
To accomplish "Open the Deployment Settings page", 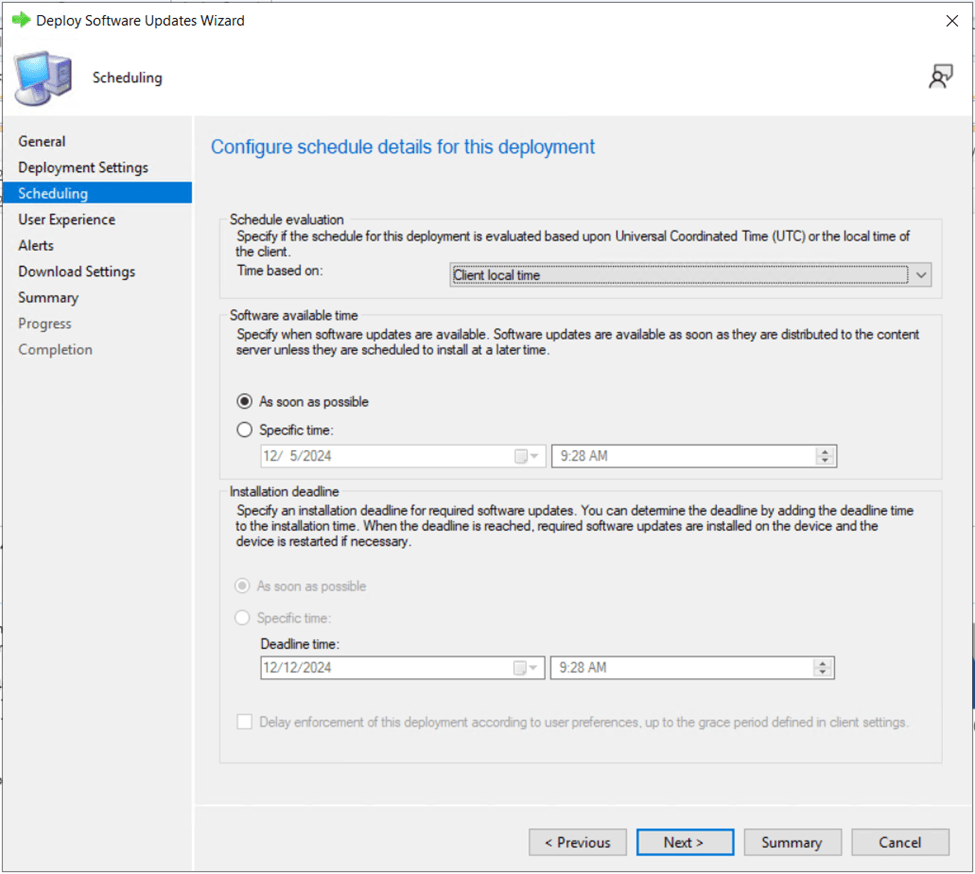I will click(83, 168).
